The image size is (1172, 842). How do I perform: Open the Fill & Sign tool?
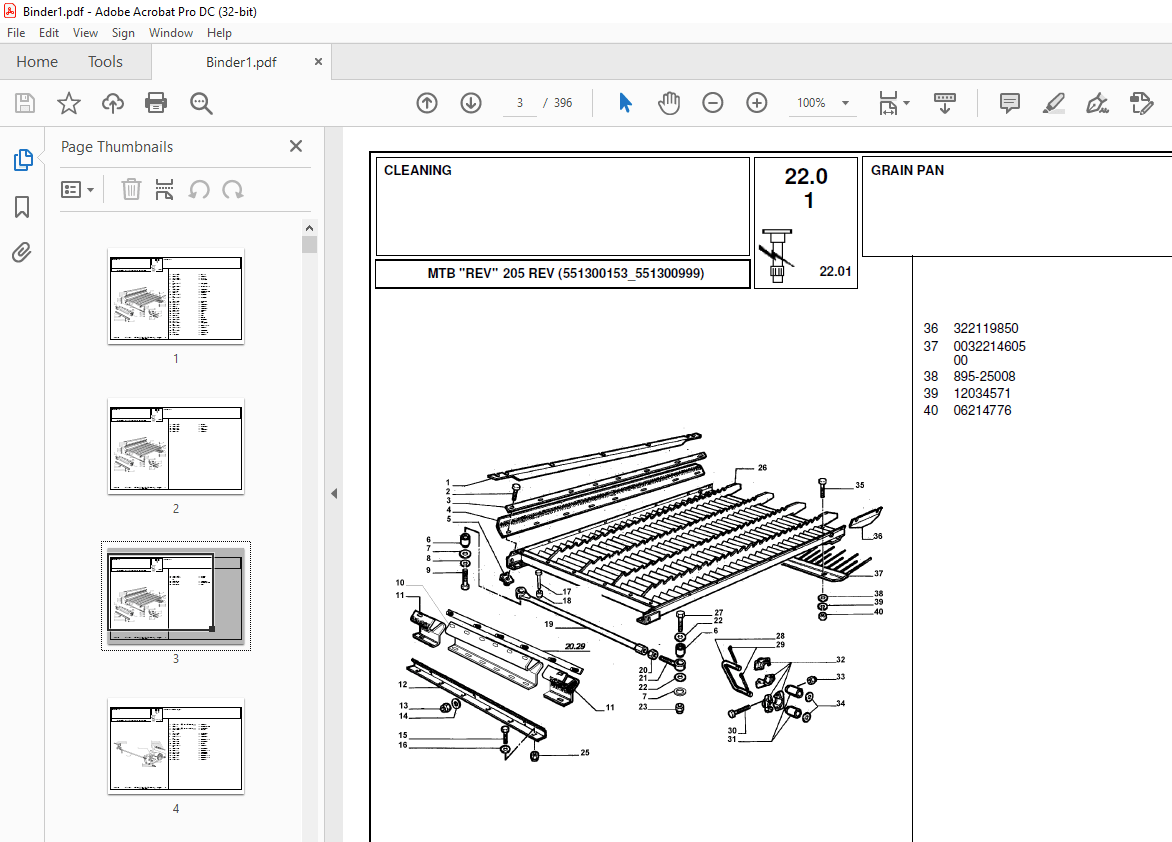pos(1097,103)
